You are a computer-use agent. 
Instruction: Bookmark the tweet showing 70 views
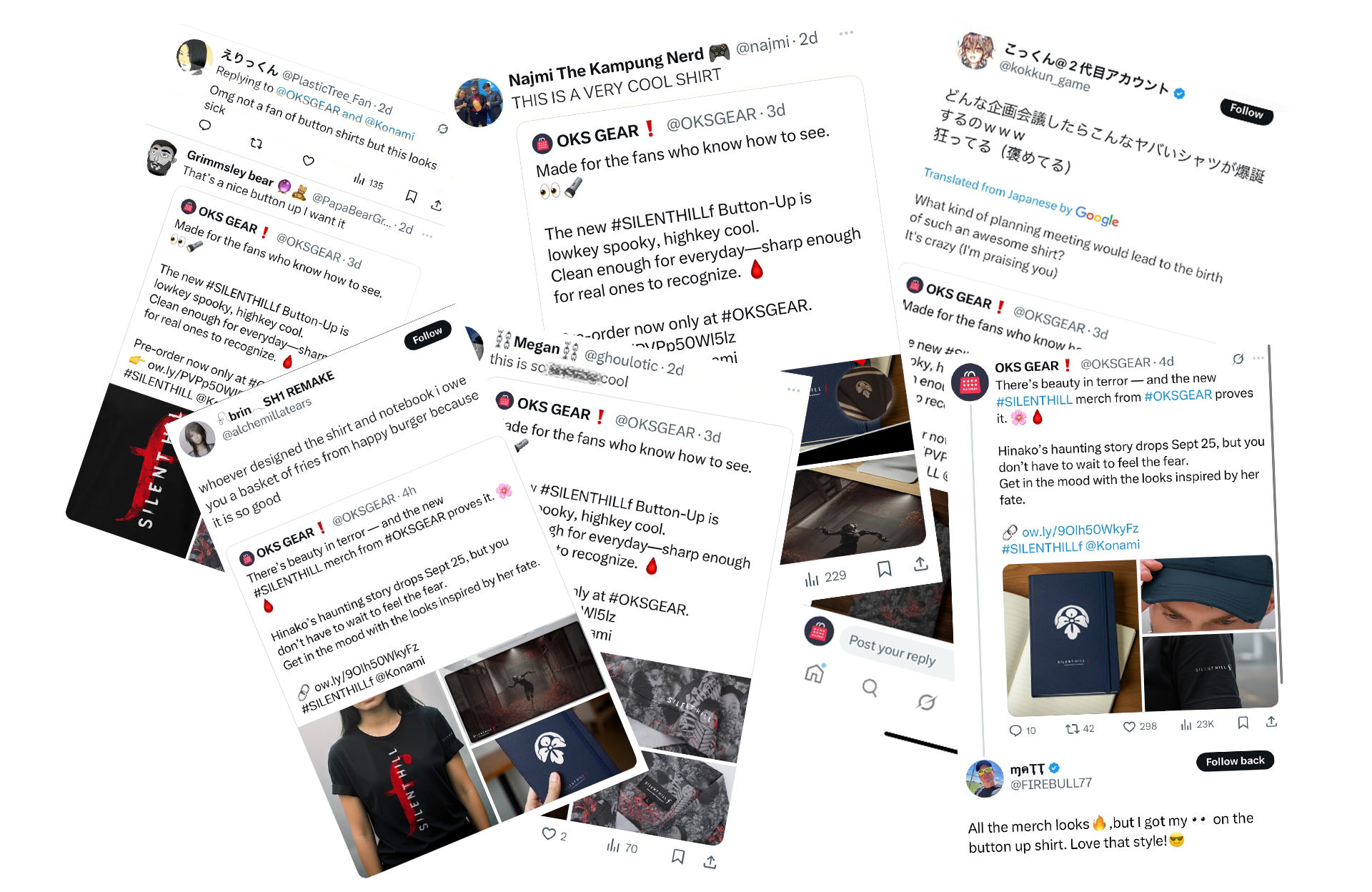(x=678, y=856)
